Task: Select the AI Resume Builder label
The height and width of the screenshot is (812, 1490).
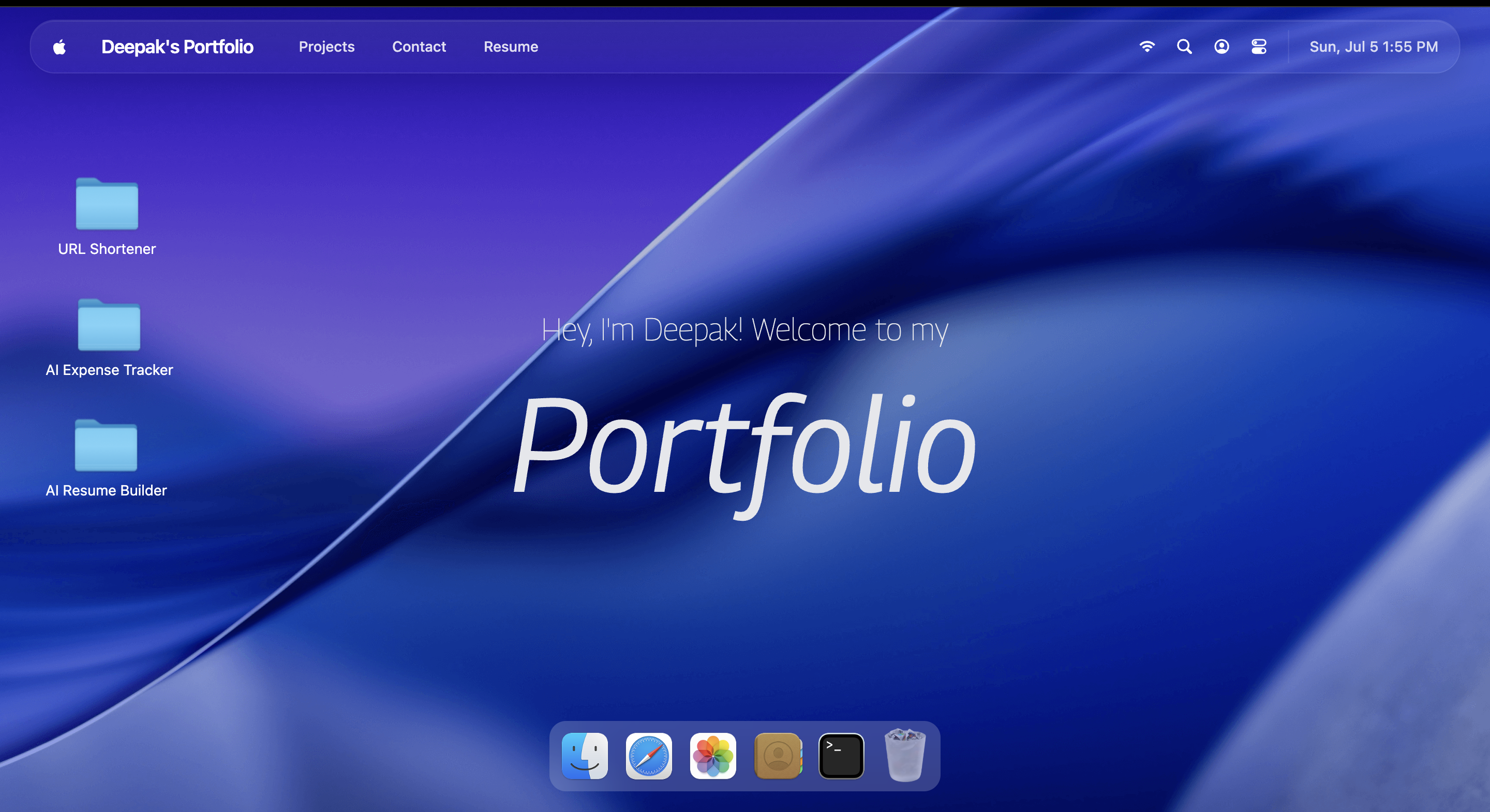Action: [106, 490]
